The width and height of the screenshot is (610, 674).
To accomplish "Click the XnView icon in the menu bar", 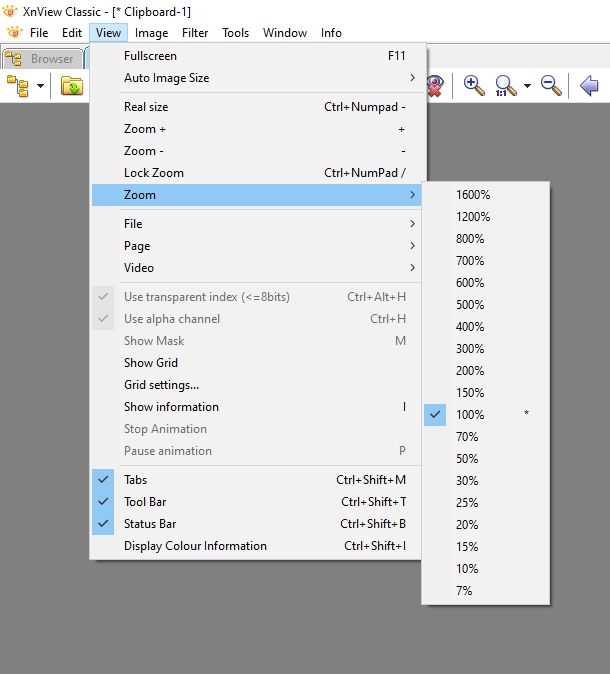I will pyautogui.click(x=14, y=33).
